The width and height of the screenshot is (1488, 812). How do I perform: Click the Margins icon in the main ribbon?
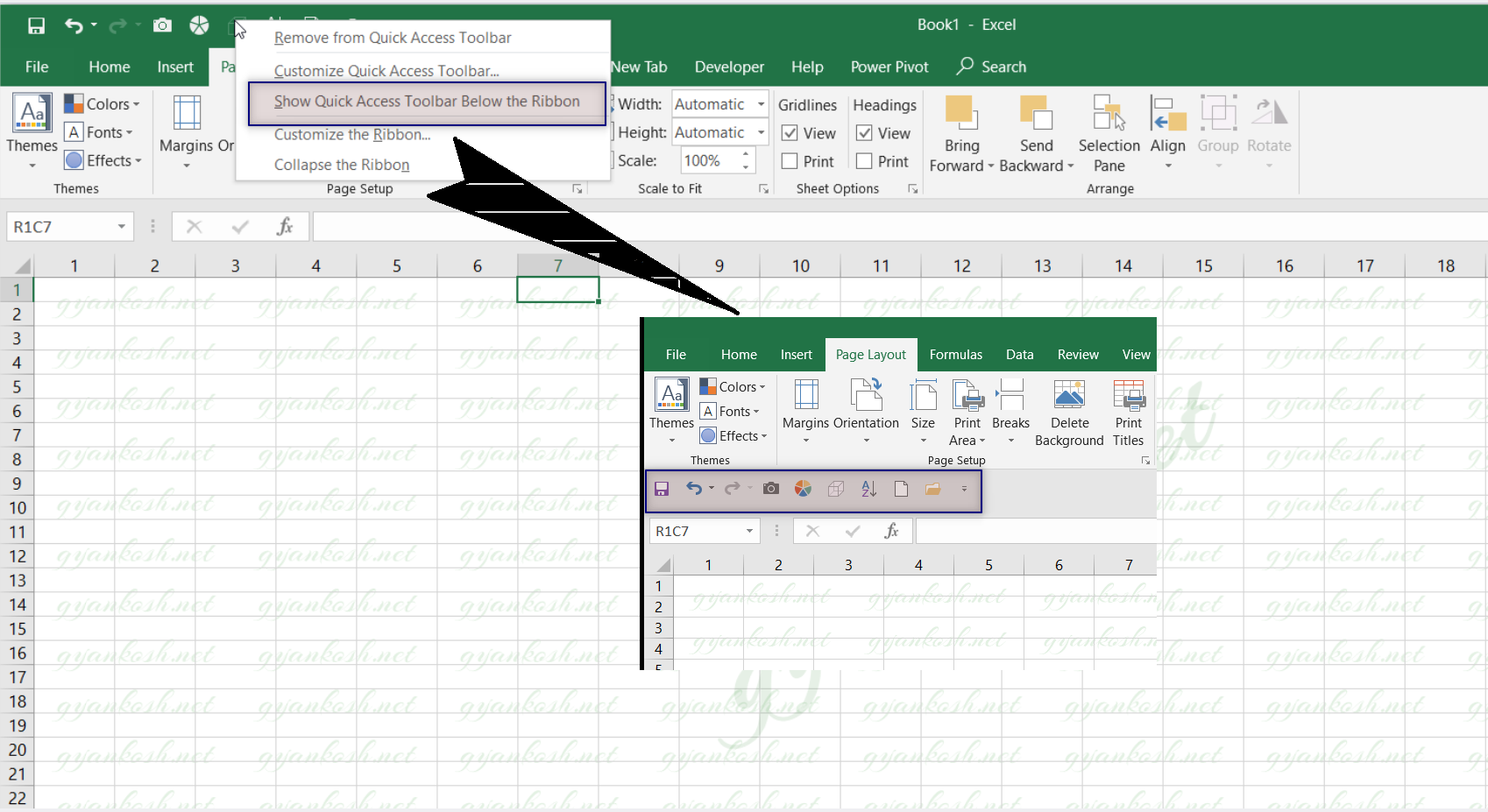pyautogui.click(x=187, y=113)
